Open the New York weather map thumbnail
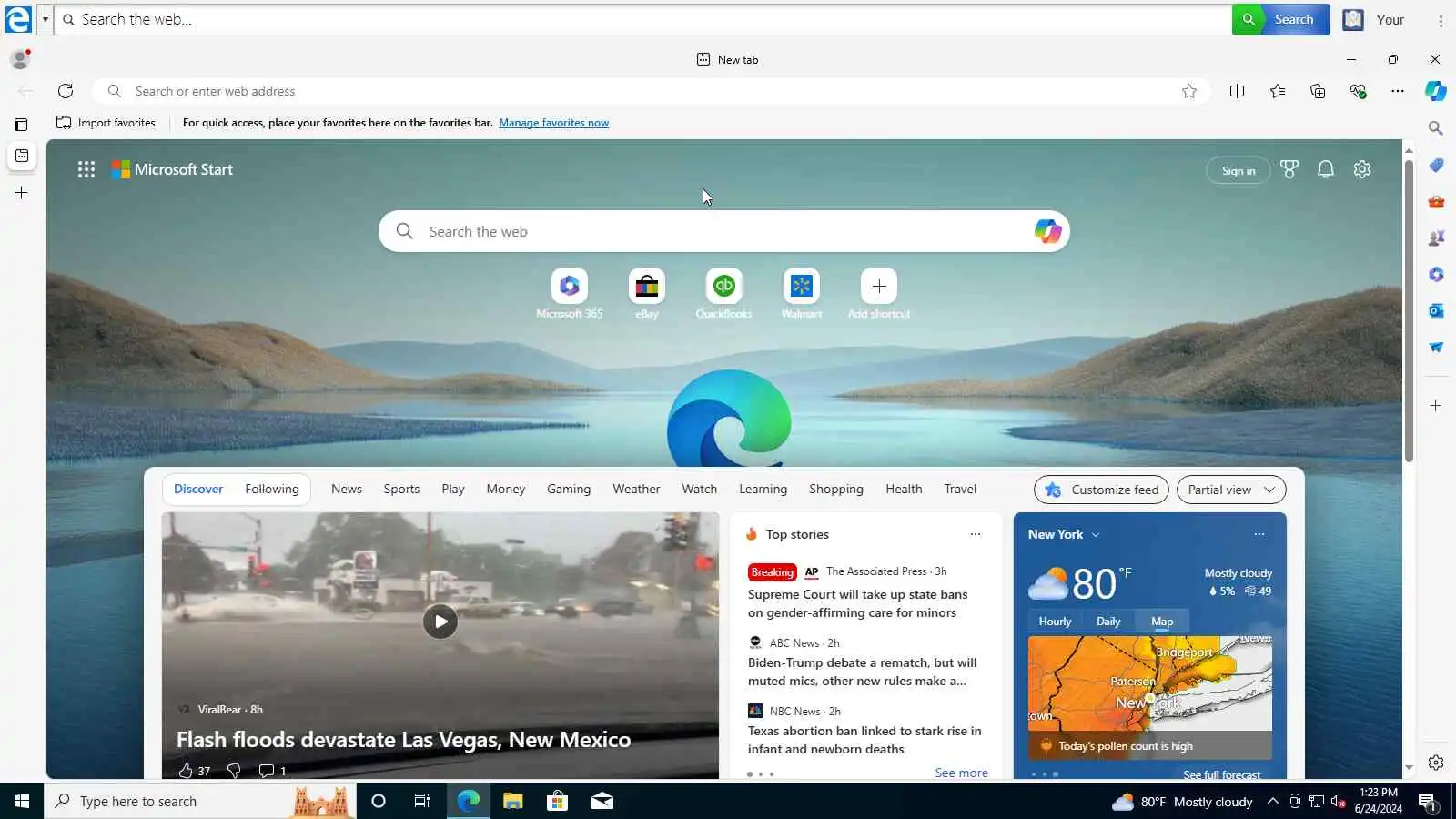This screenshot has width=1456, height=819. click(x=1150, y=697)
